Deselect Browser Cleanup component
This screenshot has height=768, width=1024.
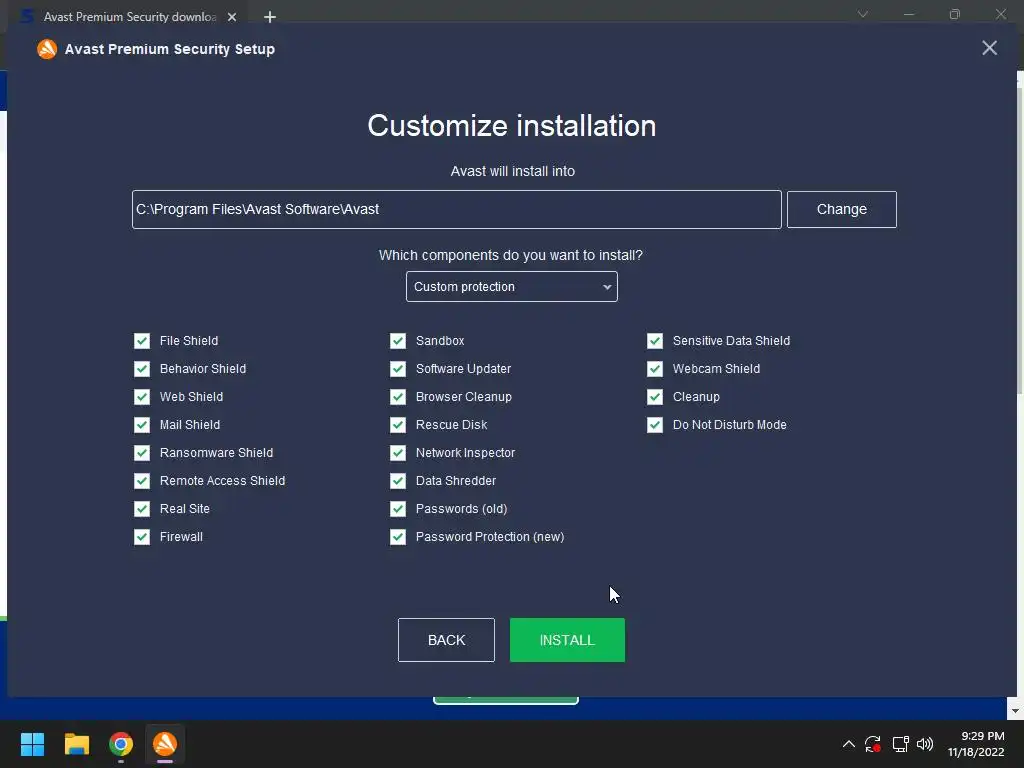(398, 397)
